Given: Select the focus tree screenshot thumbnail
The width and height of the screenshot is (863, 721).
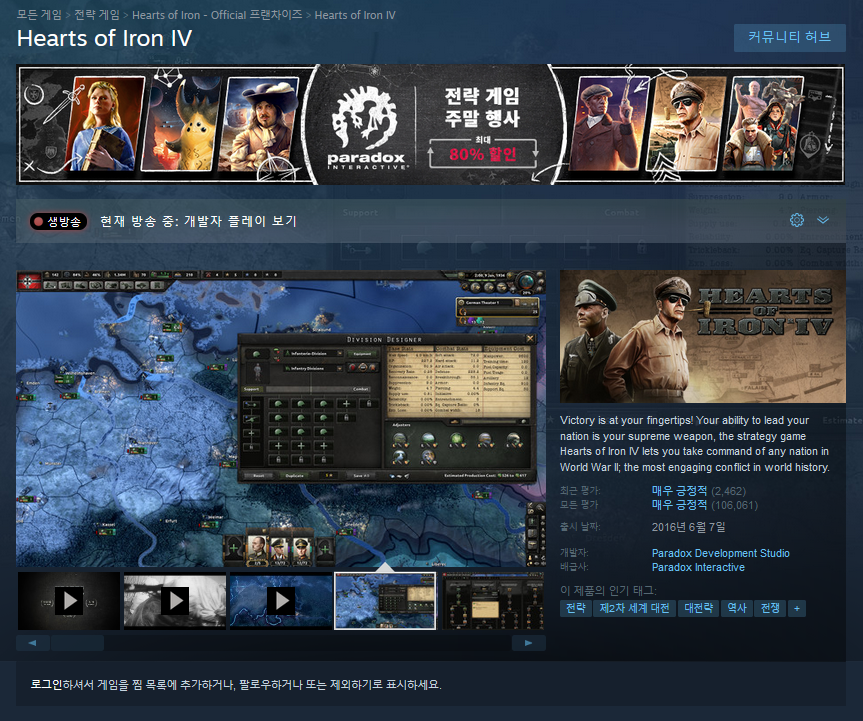Looking at the screenshot, I should coord(494,600).
